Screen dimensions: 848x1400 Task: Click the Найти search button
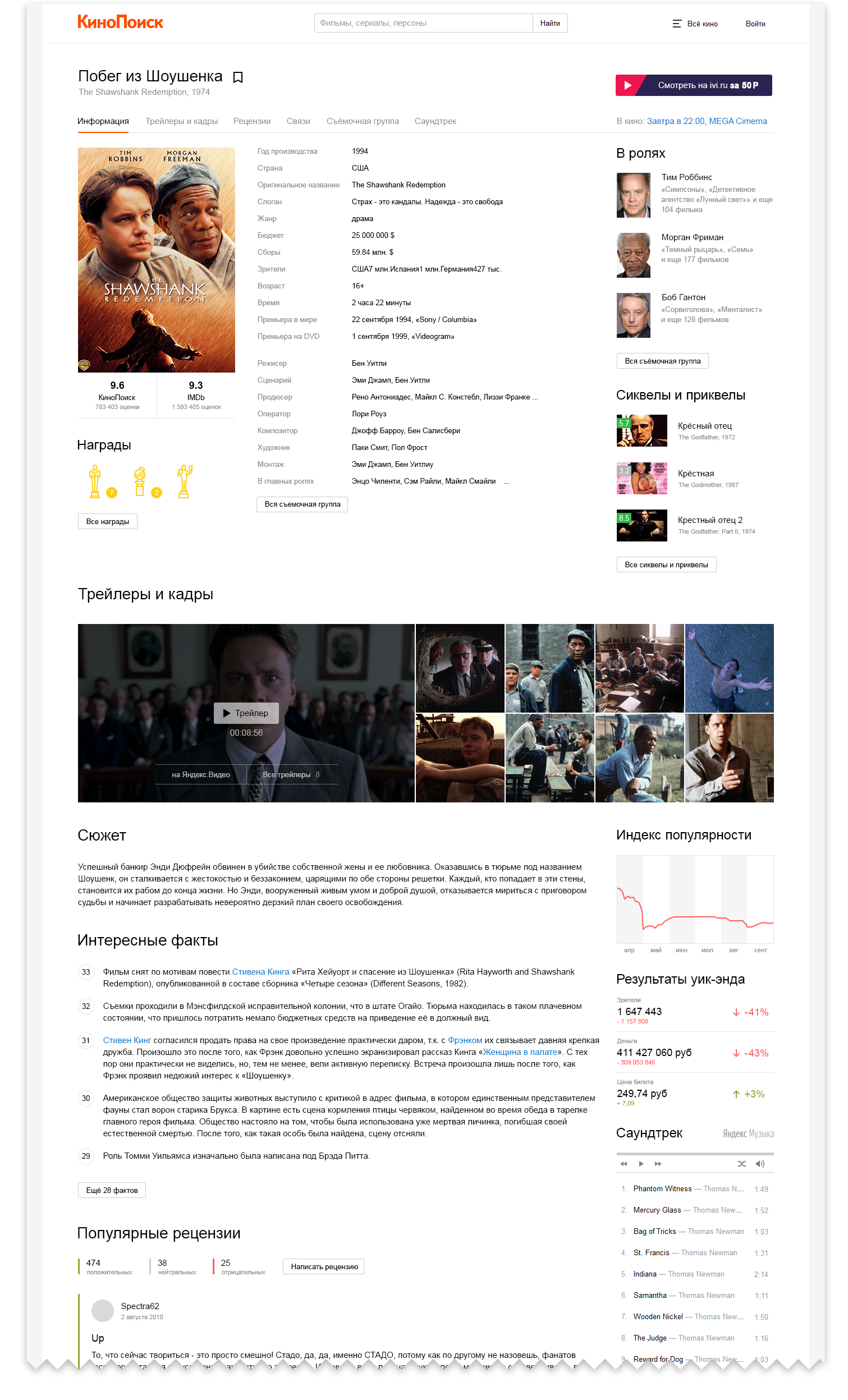(x=550, y=24)
